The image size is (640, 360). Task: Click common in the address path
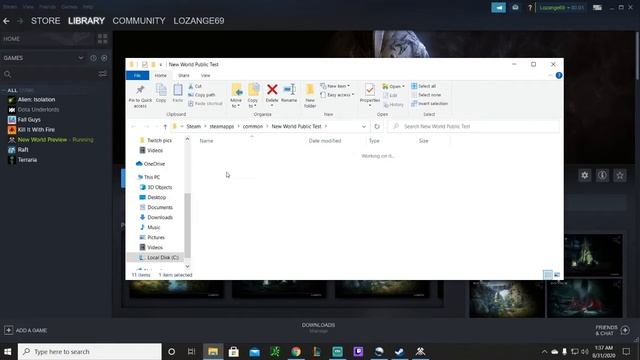coord(253,127)
